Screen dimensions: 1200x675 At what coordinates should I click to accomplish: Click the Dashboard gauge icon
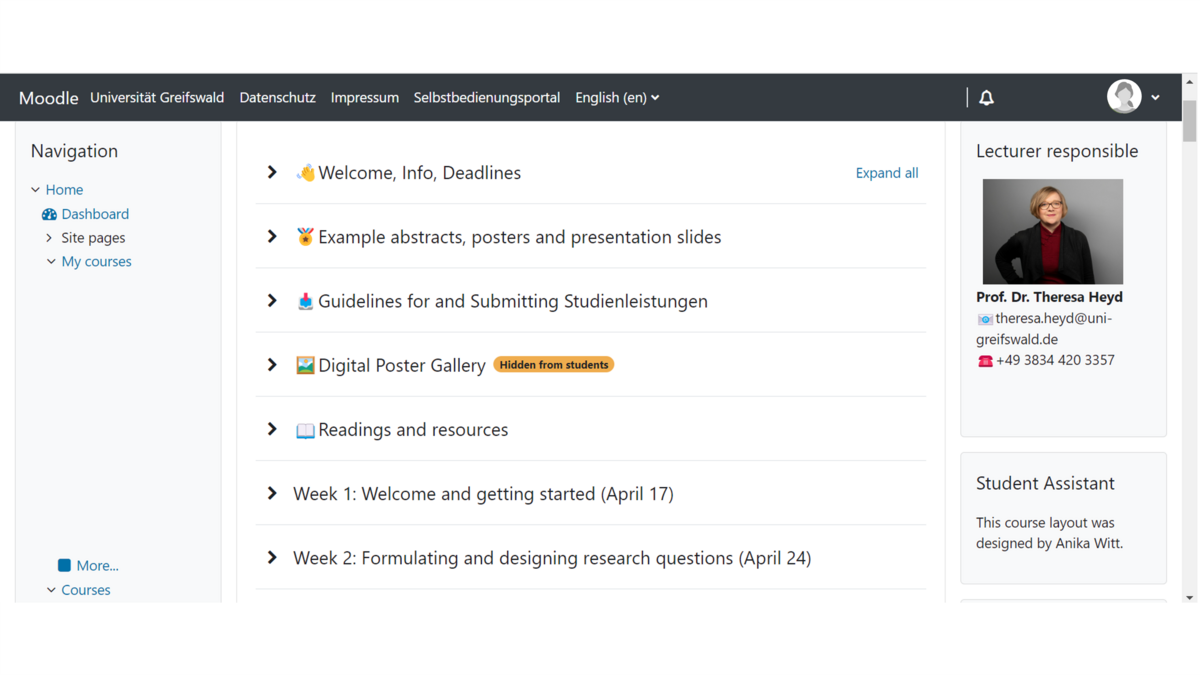pyautogui.click(x=49, y=214)
